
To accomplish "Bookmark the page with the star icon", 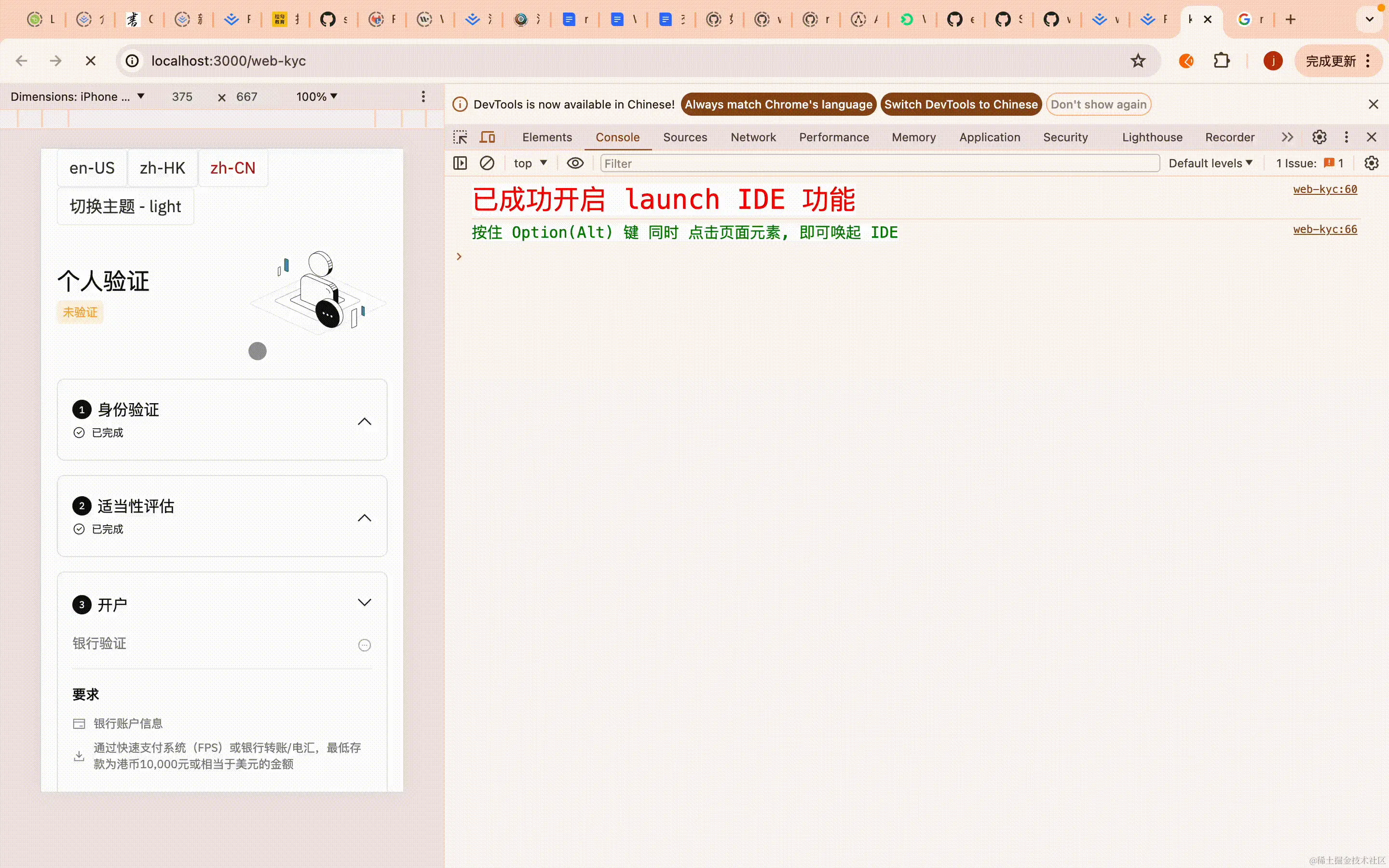I will point(1138,60).
